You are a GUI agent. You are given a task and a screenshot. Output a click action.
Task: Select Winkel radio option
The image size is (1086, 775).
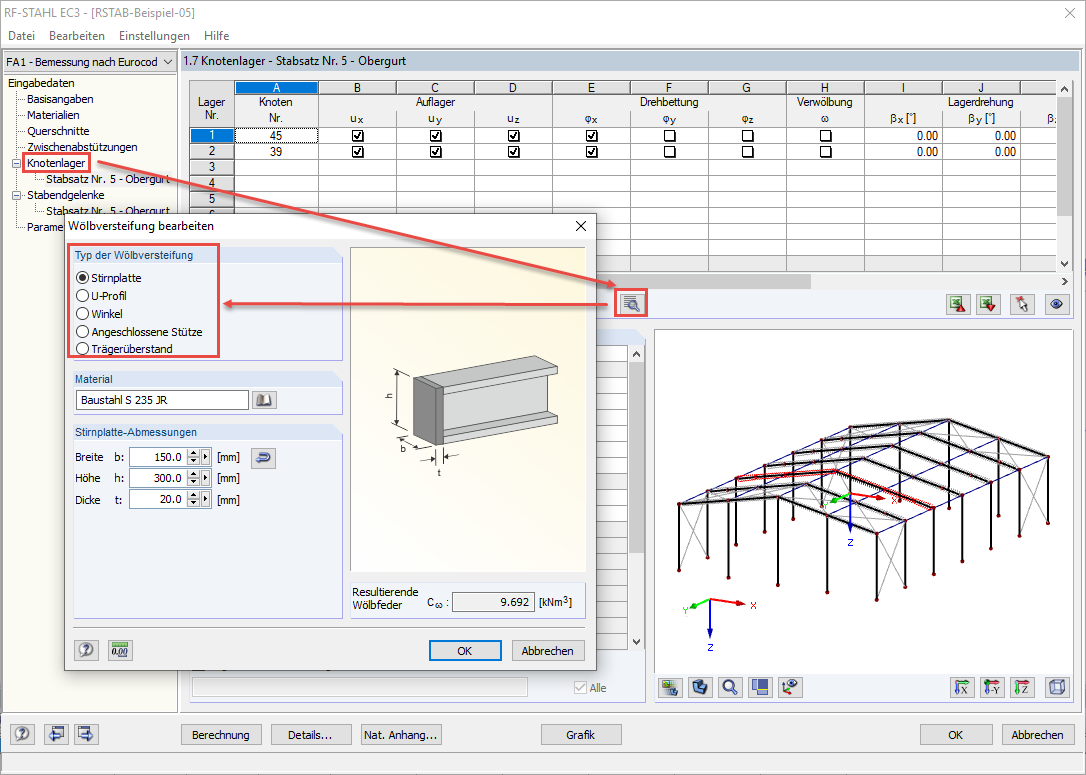click(x=82, y=314)
